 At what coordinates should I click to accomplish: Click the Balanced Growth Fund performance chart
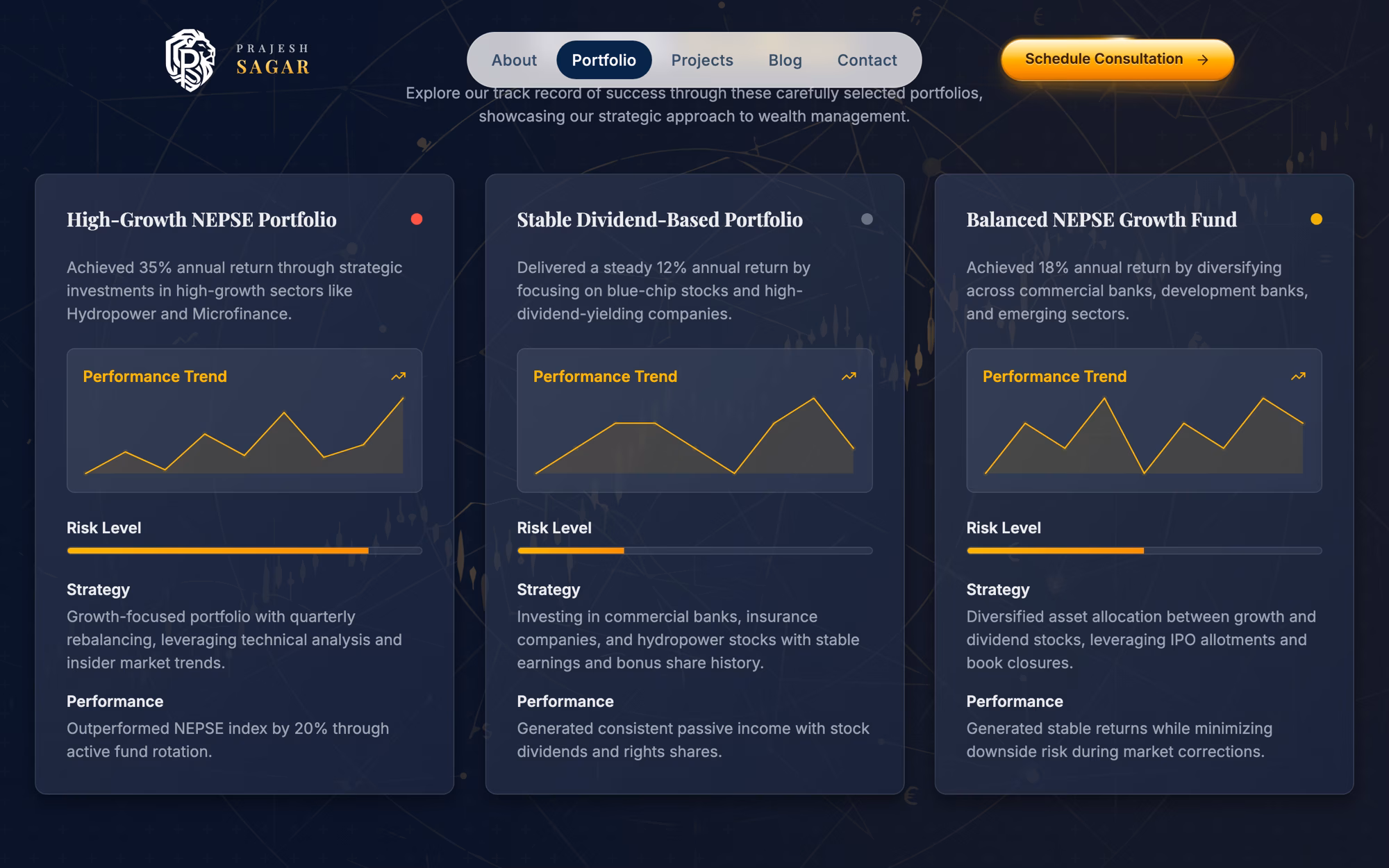click(x=1144, y=435)
